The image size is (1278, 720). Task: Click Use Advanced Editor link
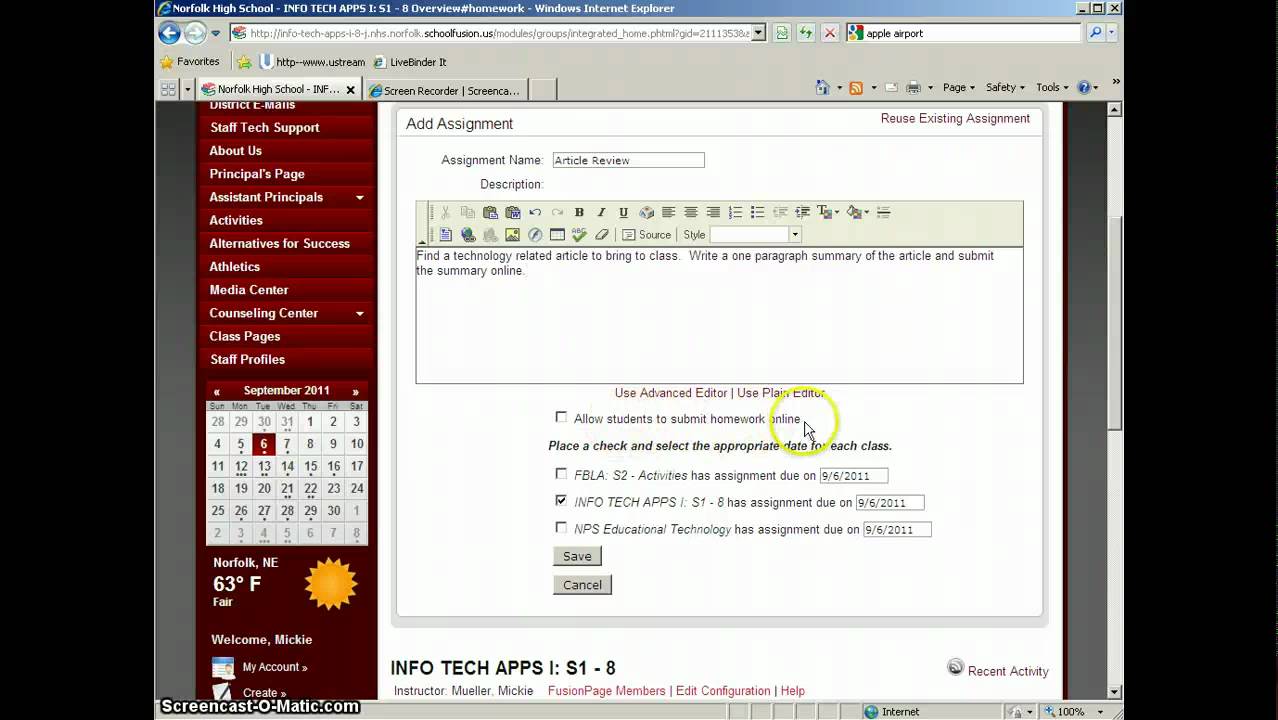pos(671,393)
